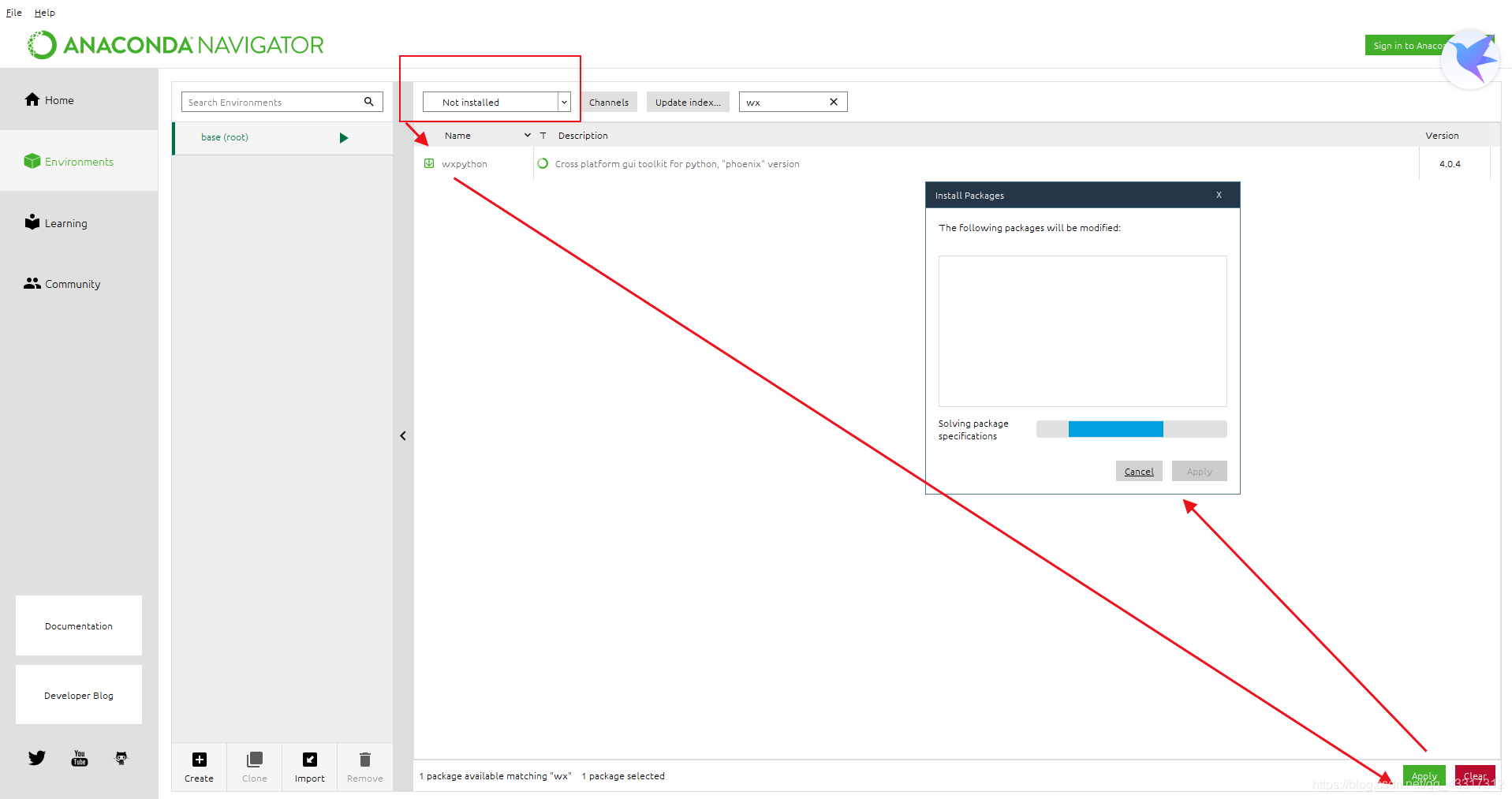Import an environment

tap(310, 767)
